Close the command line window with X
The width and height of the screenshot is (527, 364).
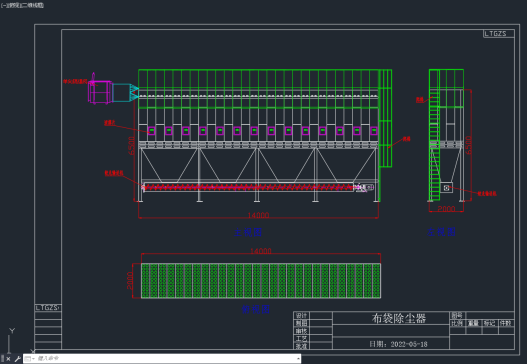tap(9, 359)
